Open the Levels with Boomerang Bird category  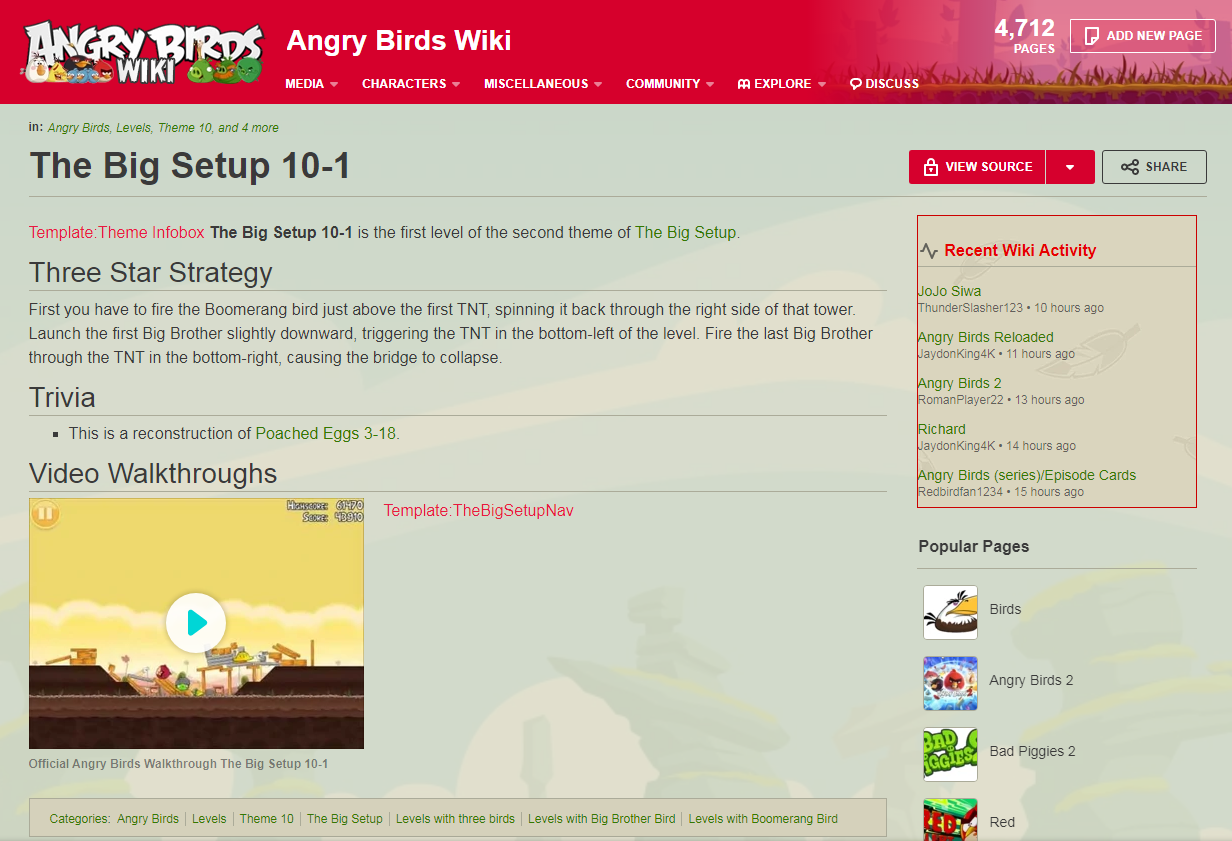[763, 819]
